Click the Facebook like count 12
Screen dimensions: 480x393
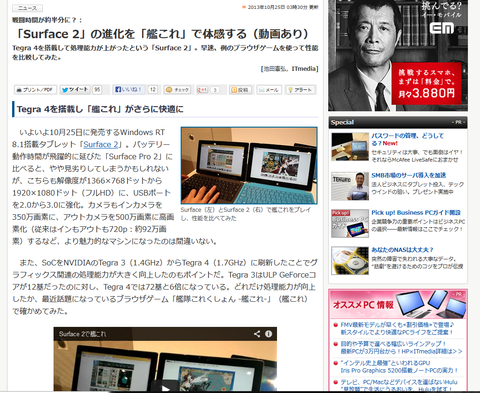(153, 89)
